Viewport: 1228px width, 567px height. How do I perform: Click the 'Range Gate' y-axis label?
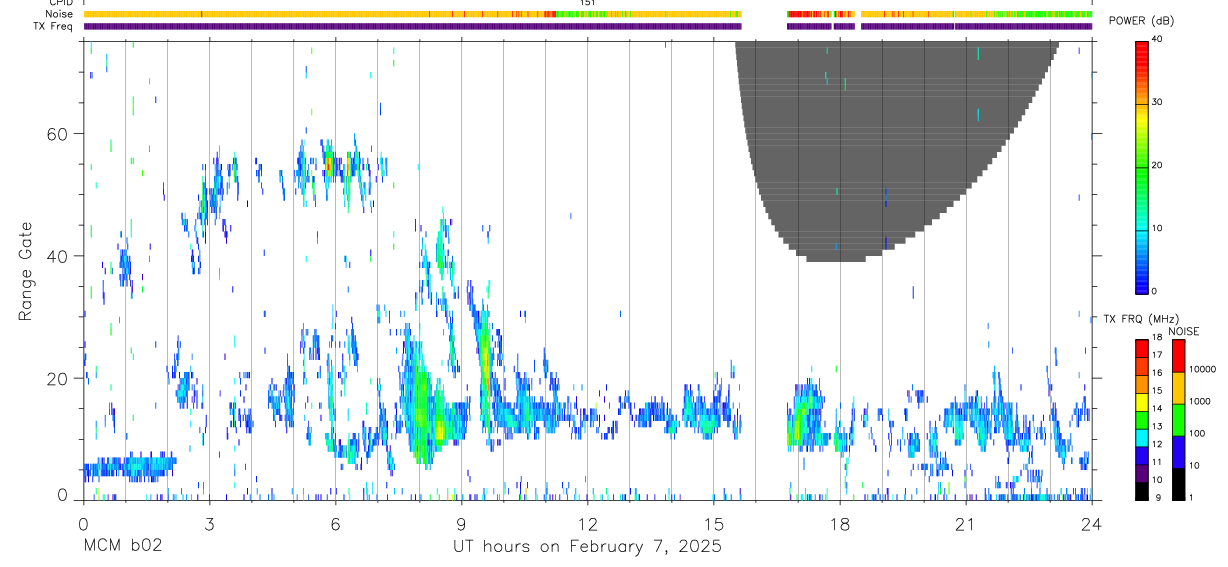click(x=25, y=272)
